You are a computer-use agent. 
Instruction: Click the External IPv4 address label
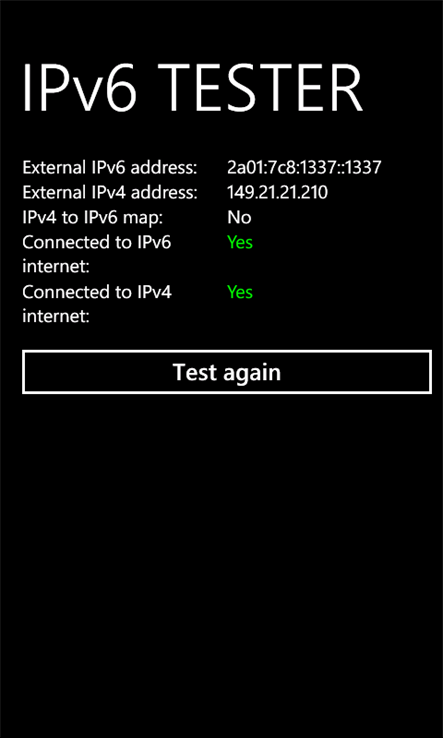[110, 193]
